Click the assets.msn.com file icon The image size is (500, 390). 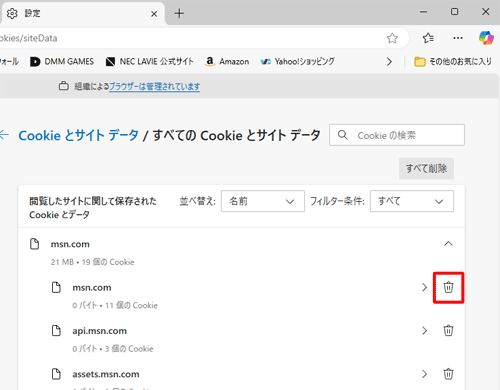(56, 374)
